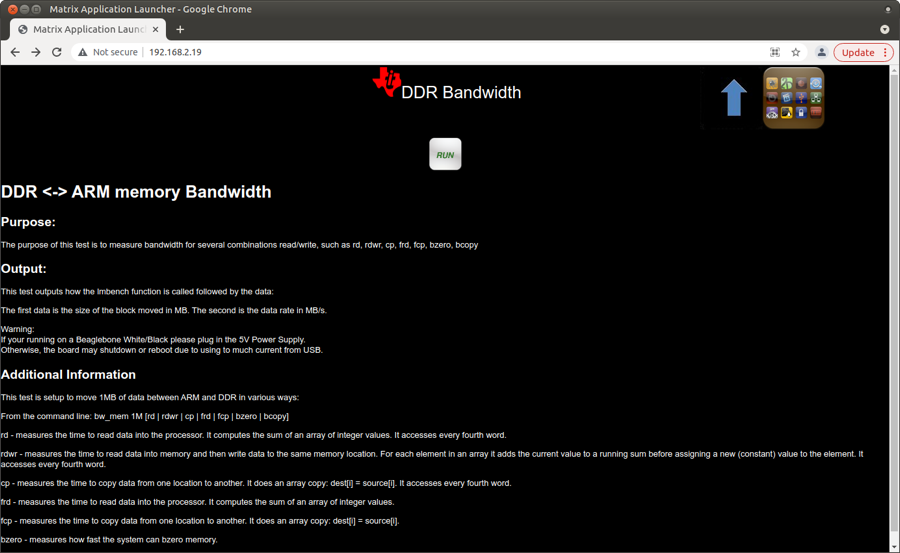900x553 pixels.
Task: Go forward in browser history
Action: 36,52
